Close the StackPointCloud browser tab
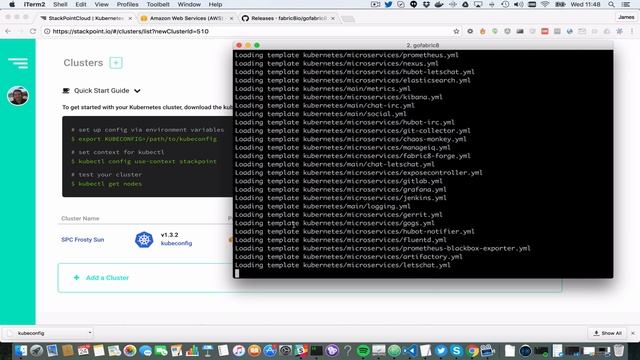This screenshot has height=360, width=640. [130, 18]
